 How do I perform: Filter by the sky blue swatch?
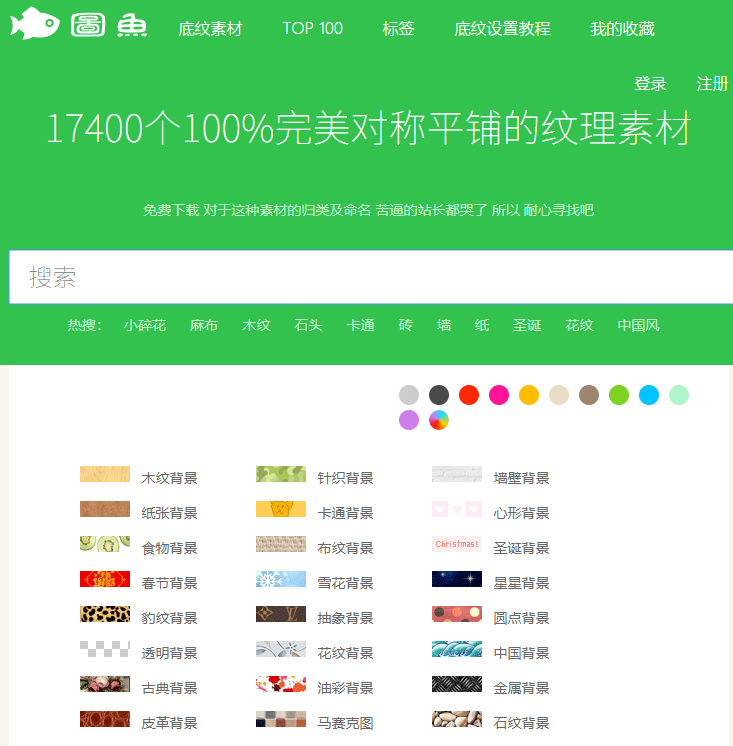click(x=649, y=395)
